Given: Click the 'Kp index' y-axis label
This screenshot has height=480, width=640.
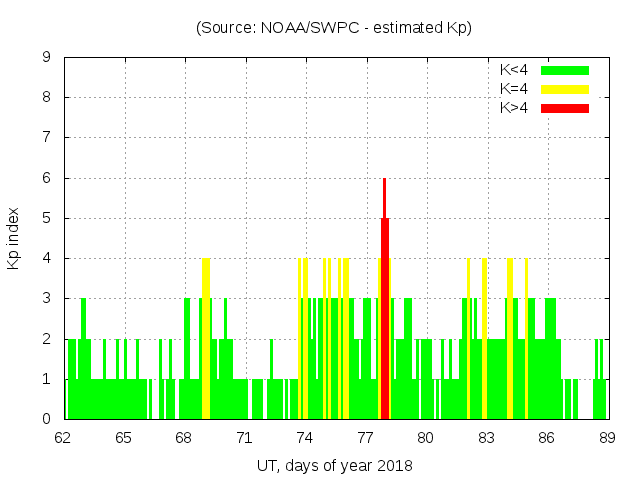Looking at the screenshot, I should (x=14, y=238).
